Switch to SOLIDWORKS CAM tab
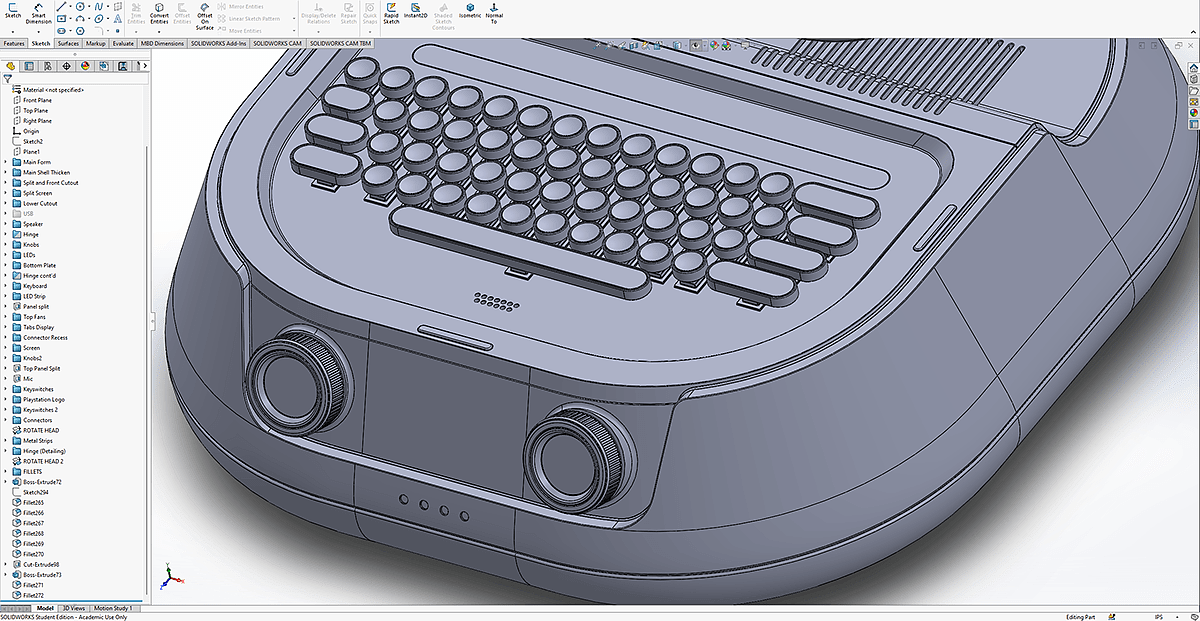Viewport: 1200px width, 621px height. [278, 44]
